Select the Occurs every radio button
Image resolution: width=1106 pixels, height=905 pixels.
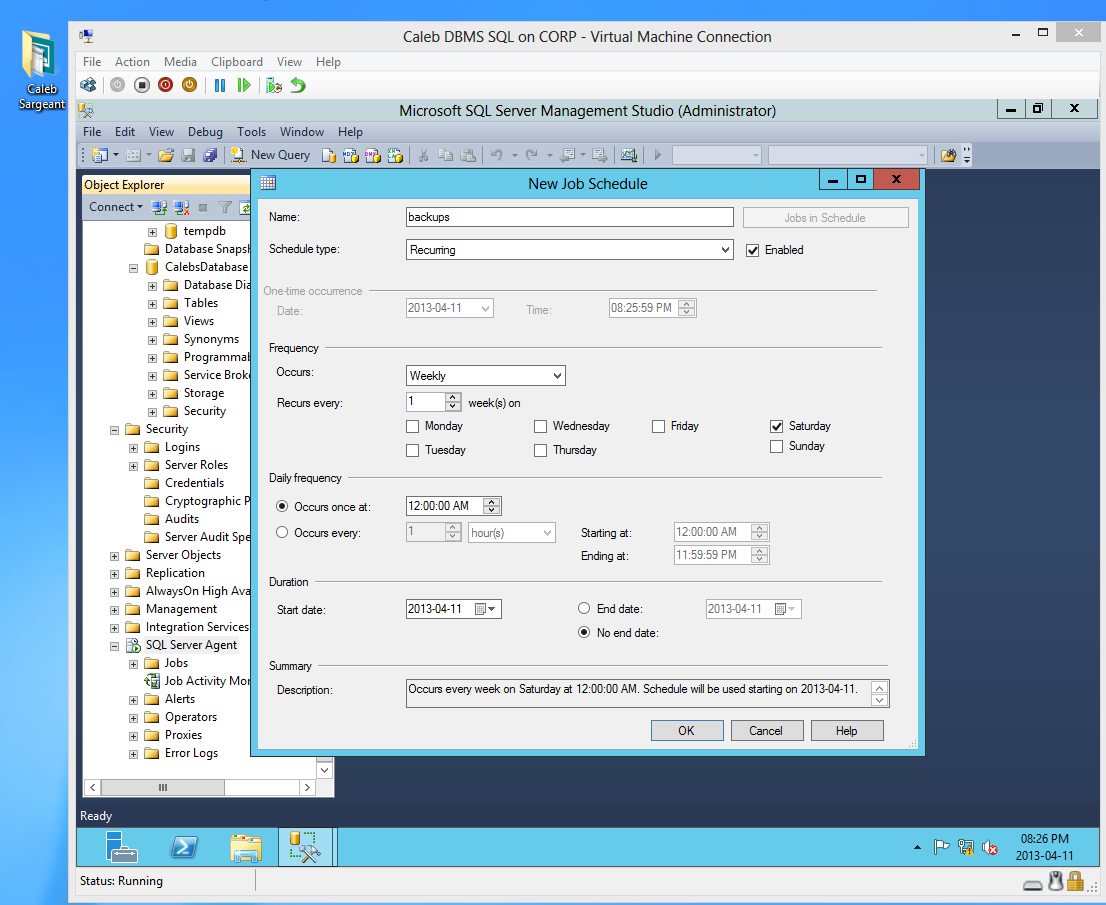tap(282, 533)
